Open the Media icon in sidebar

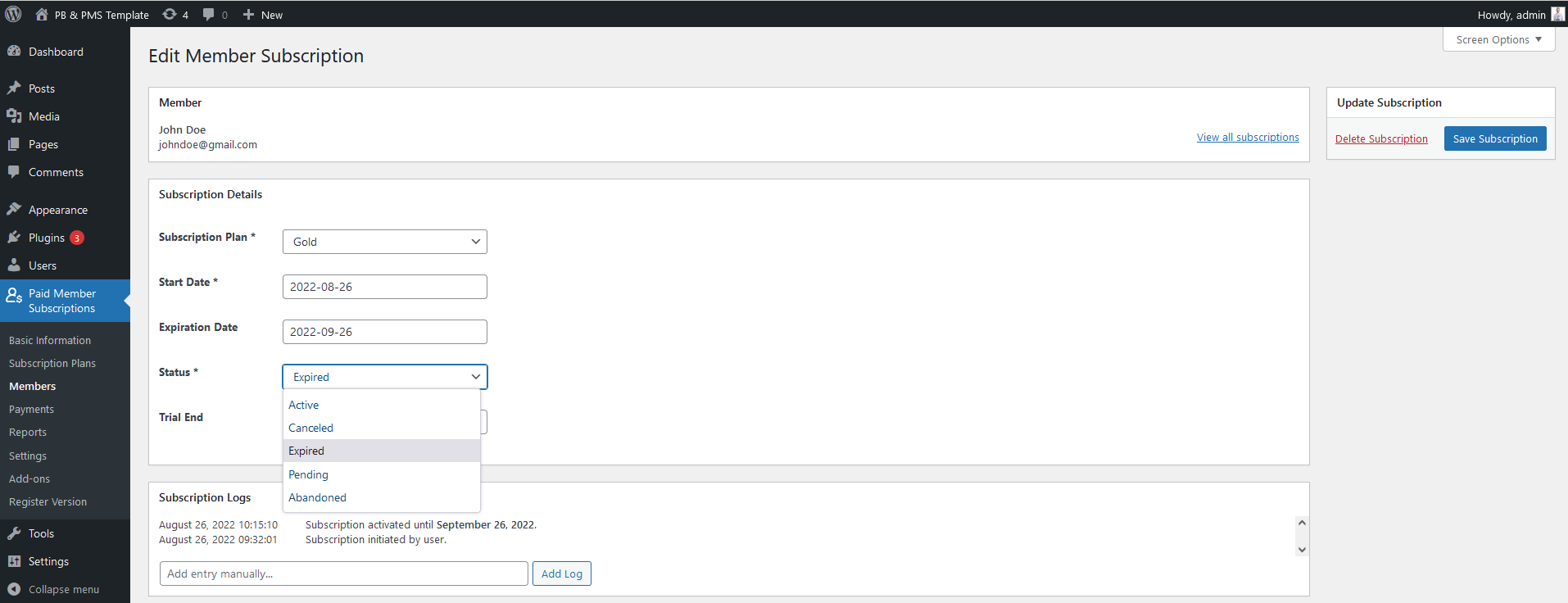click(14, 116)
